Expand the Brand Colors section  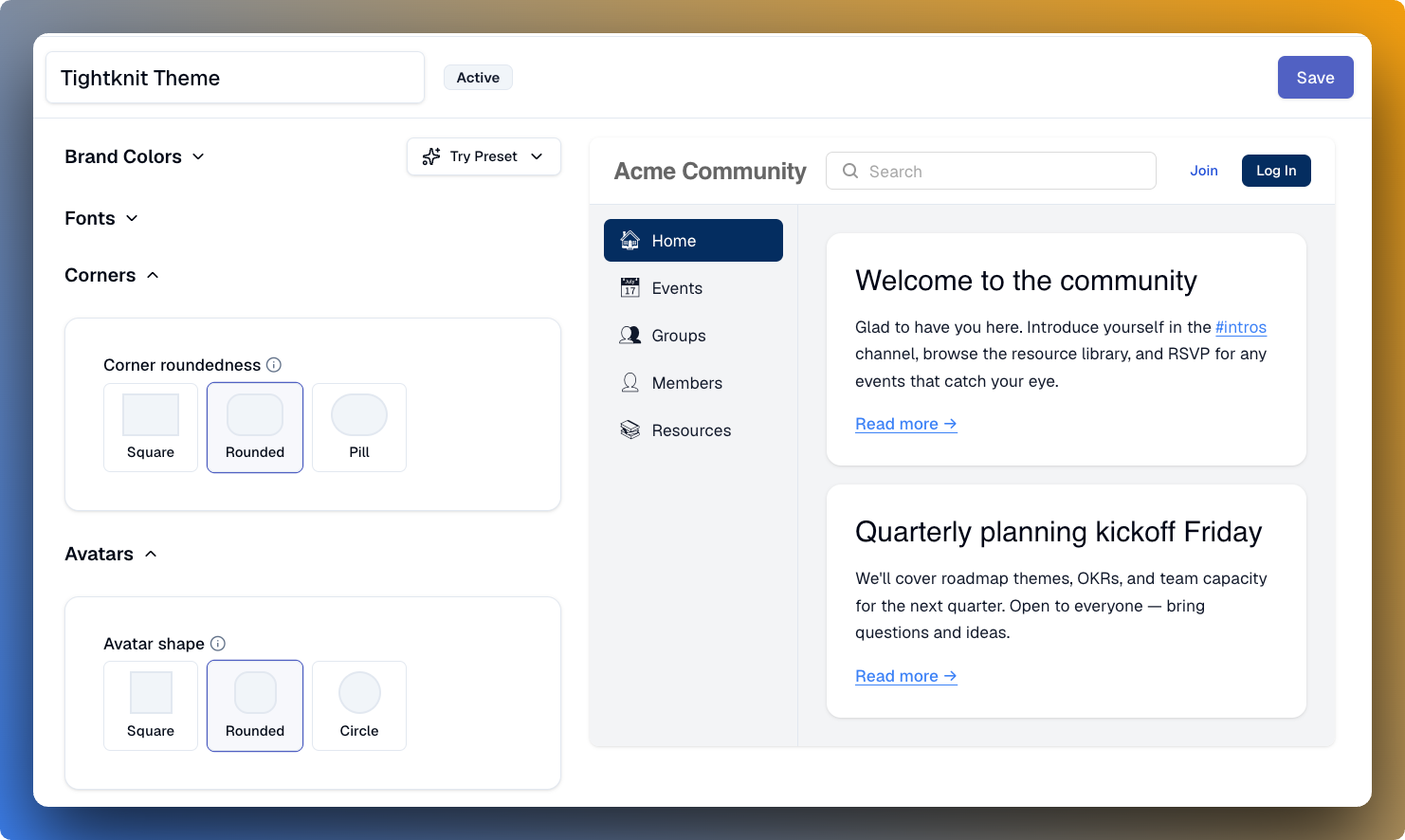tap(135, 156)
